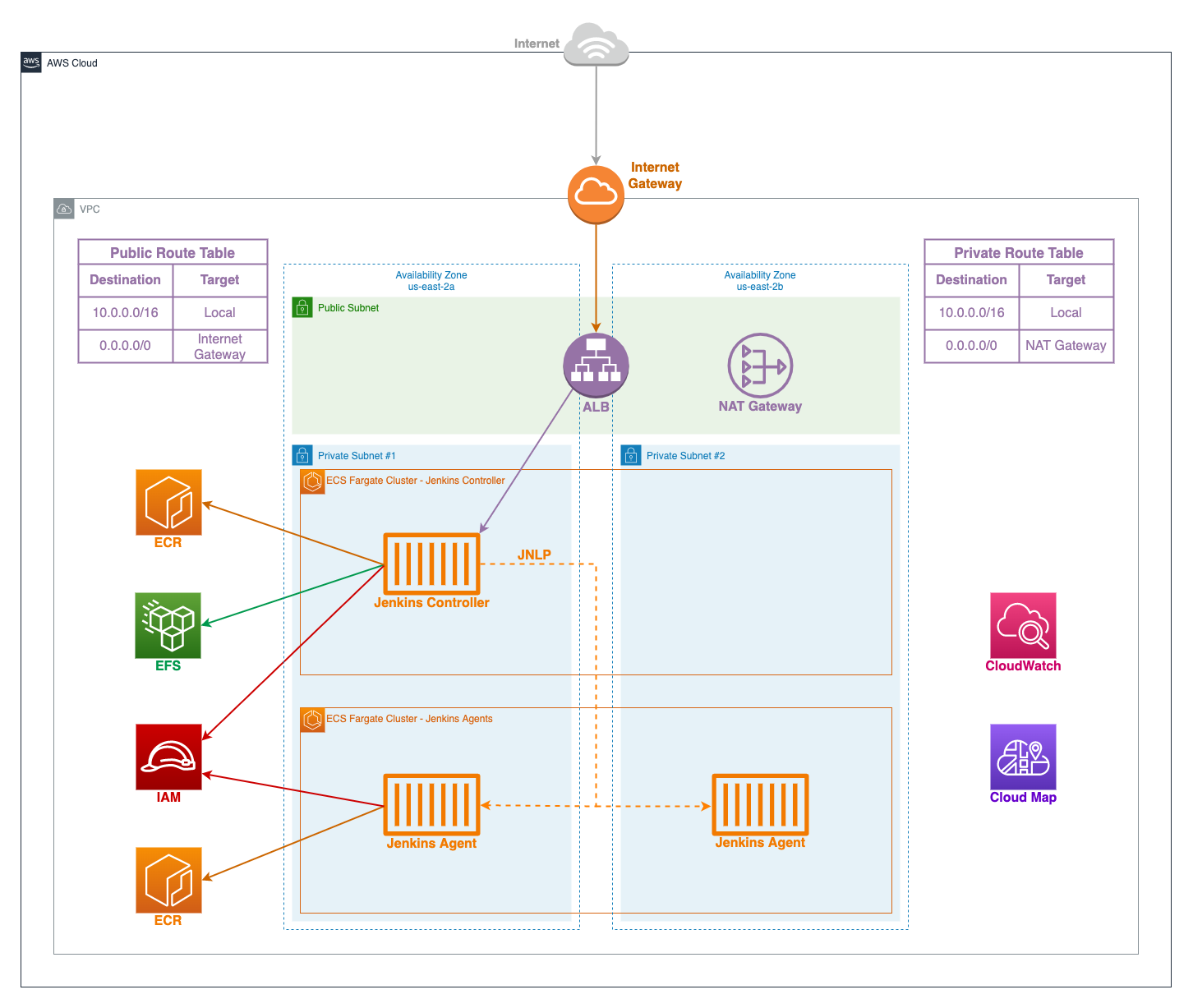Click the EFS storage icon
1193x1008 pixels.
168,625
